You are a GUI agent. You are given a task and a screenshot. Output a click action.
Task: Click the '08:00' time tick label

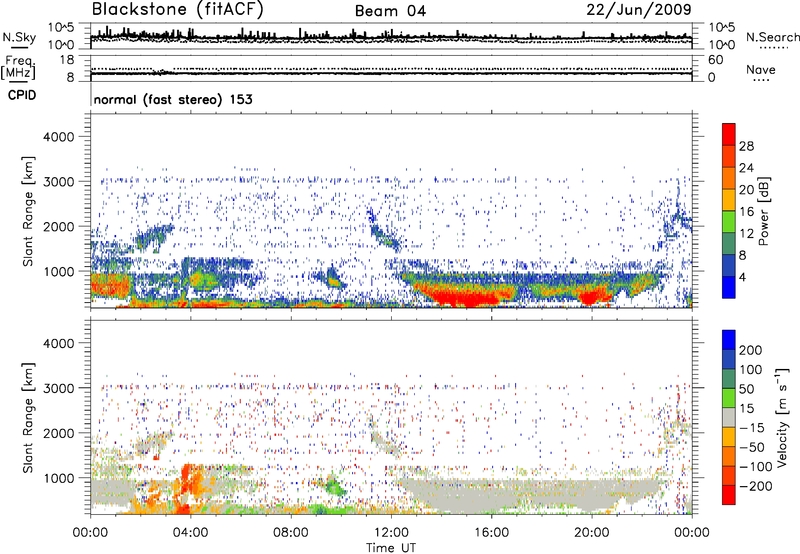(x=290, y=533)
